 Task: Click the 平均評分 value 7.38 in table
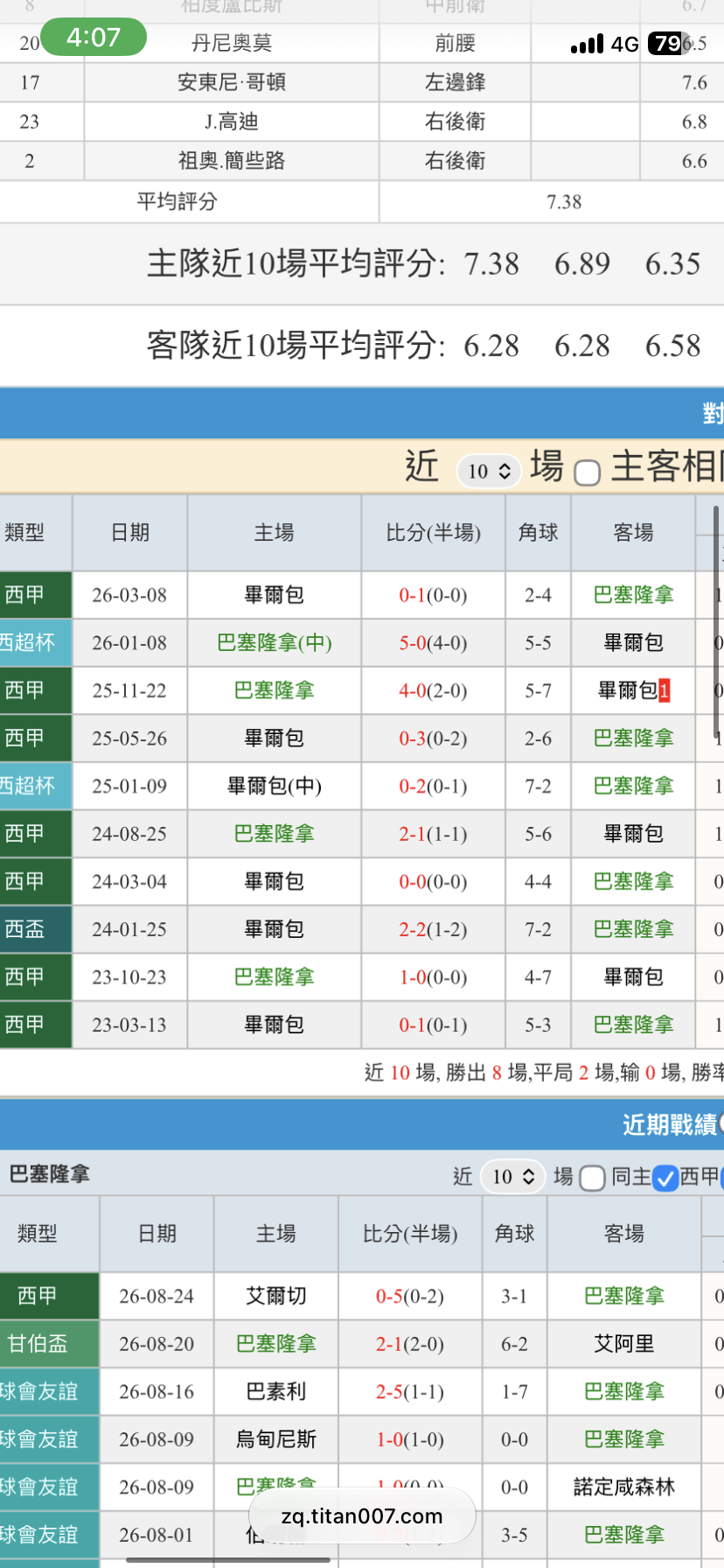pyautogui.click(x=564, y=202)
